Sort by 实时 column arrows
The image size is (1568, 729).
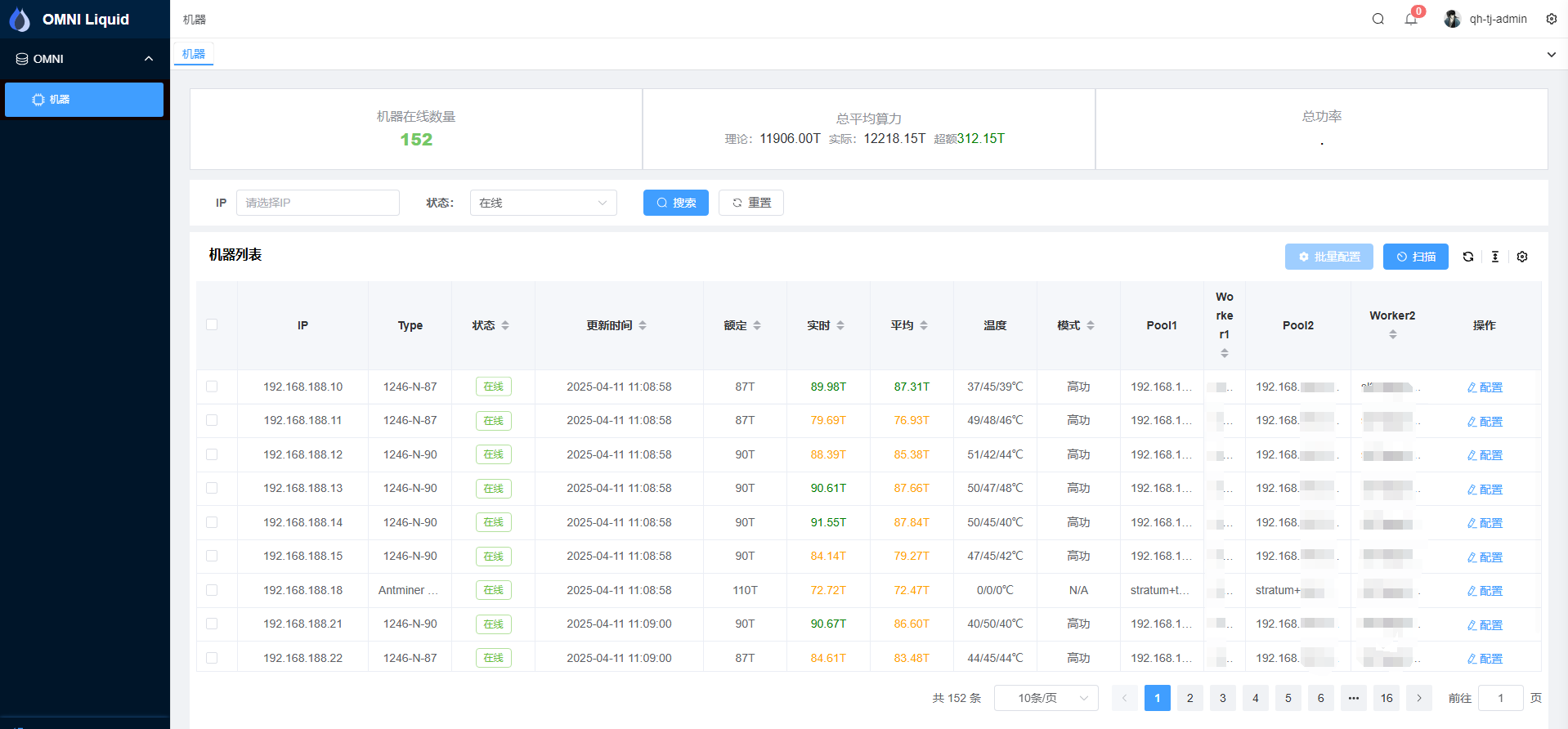[x=840, y=325]
